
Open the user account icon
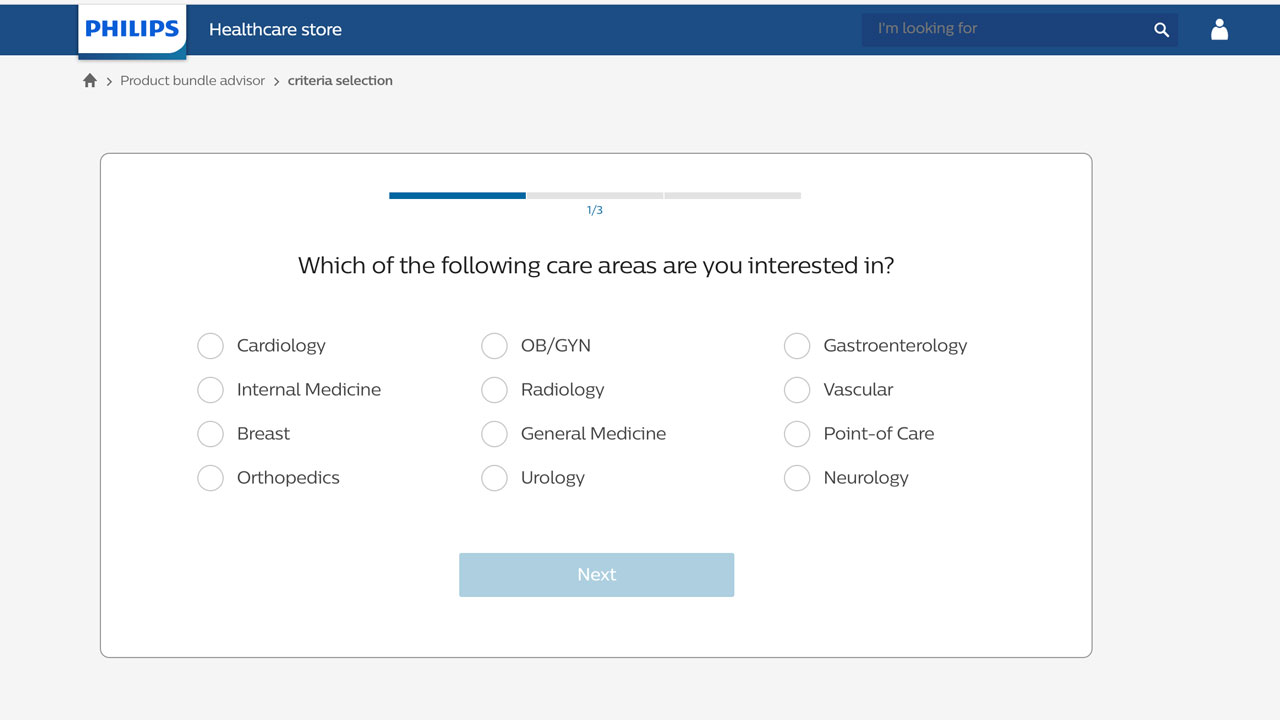[1219, 30]
